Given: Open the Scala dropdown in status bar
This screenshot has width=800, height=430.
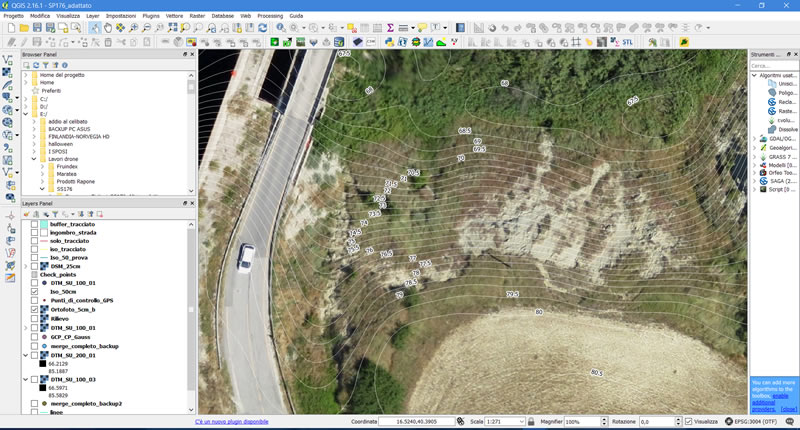Looking at the screenshot, I should [521, 421].
